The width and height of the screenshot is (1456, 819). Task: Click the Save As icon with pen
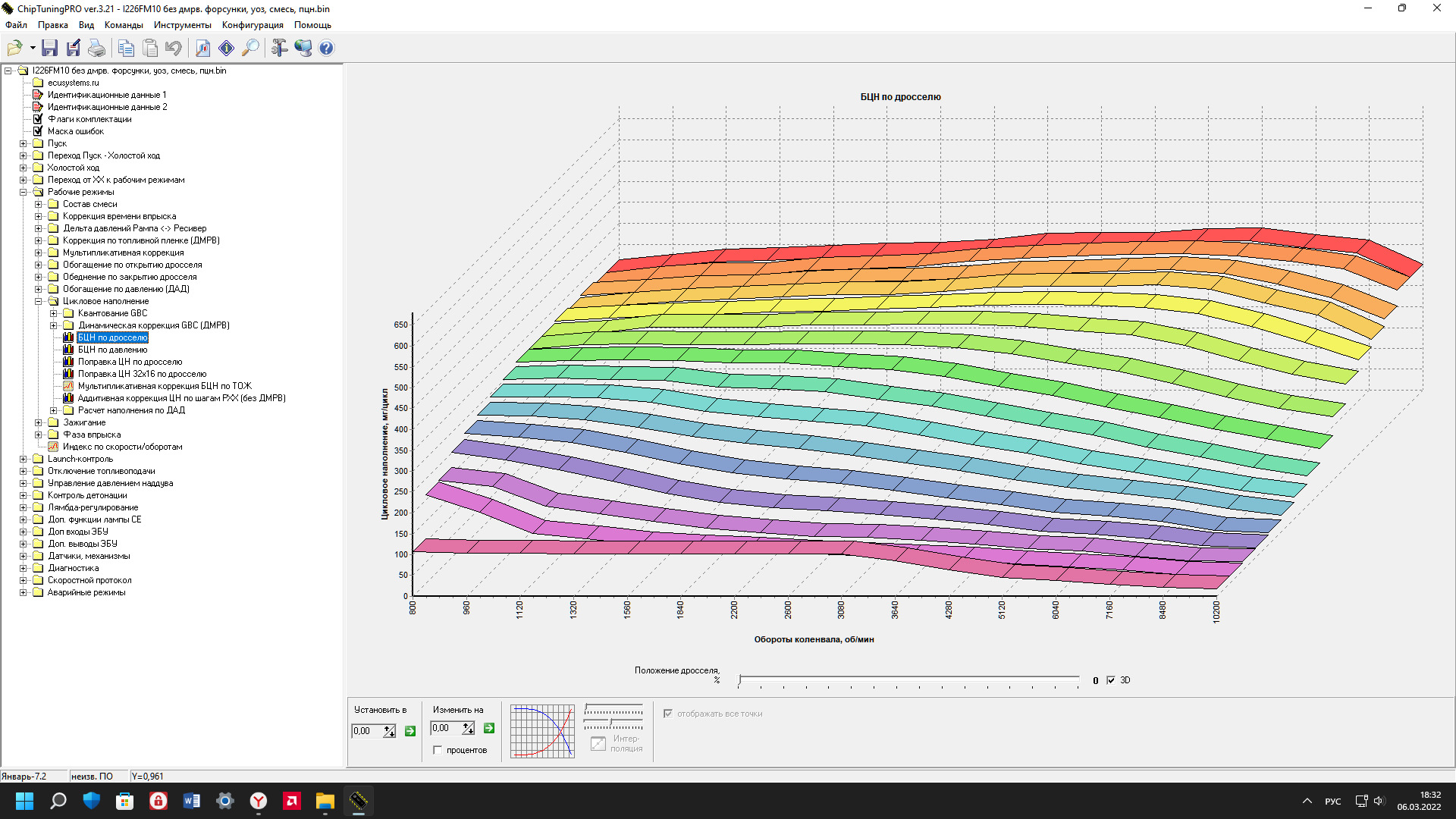coord(74,49)
